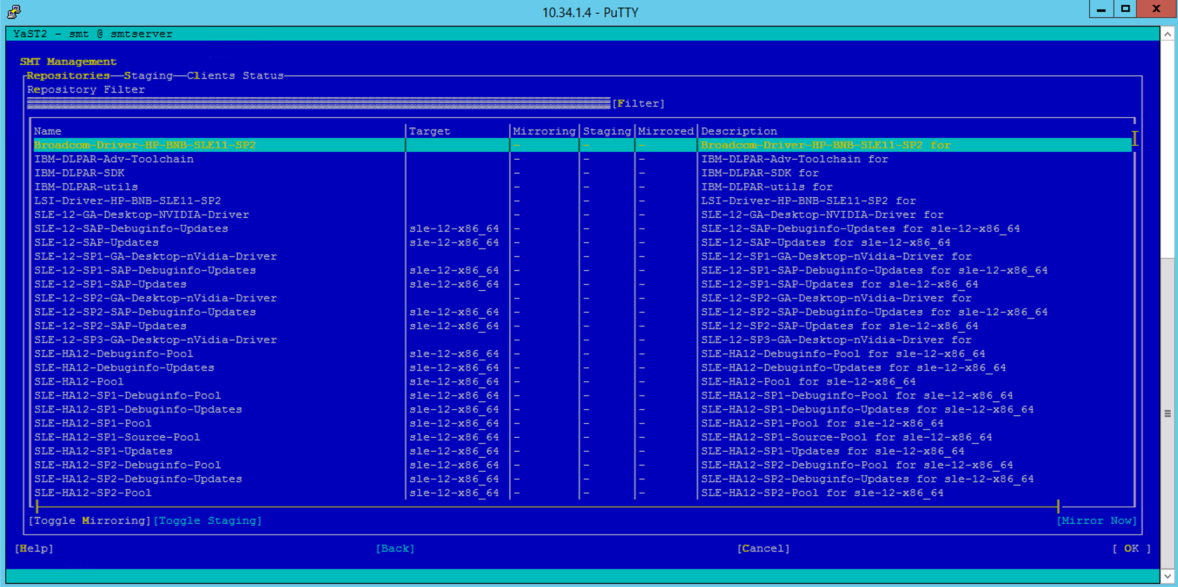The height and width of the screenshot is (587, 1178).
Task: Click the Cancel button
Action: (x=763, y=549)
